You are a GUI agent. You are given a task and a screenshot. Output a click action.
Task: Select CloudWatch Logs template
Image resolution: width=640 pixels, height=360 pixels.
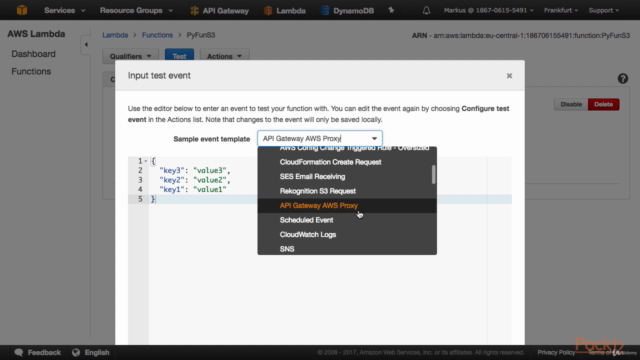347,235
